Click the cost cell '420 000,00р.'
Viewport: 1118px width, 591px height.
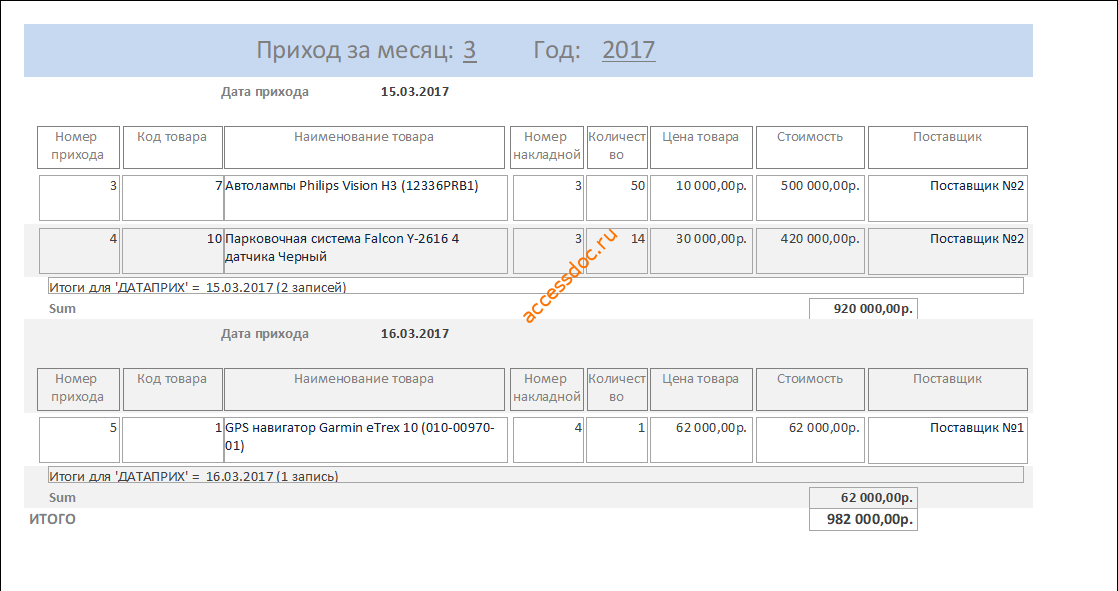click(810, 251)
